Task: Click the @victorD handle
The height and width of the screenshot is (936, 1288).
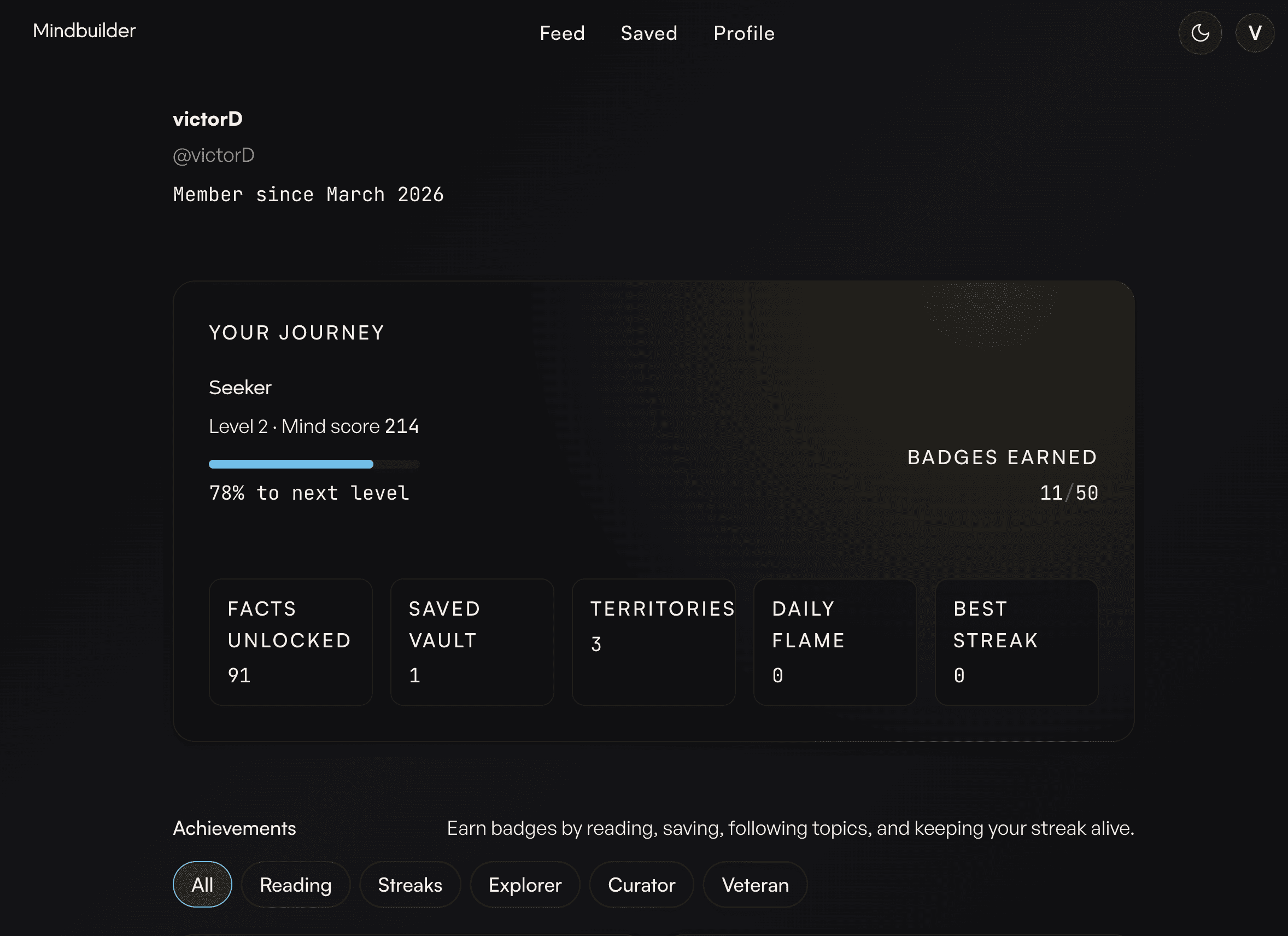Action: tap(214, 155)
